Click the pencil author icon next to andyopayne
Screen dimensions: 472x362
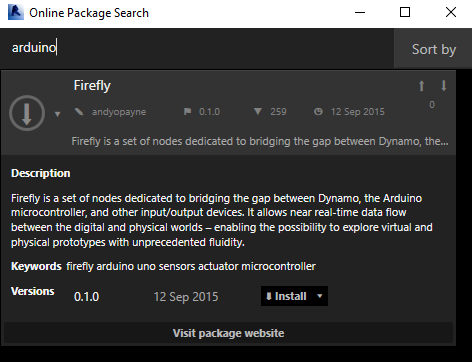[x=79, y=112]
